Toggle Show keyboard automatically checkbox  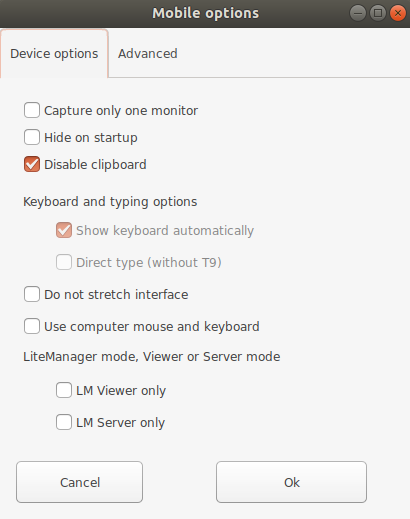[x=64, y=230]
